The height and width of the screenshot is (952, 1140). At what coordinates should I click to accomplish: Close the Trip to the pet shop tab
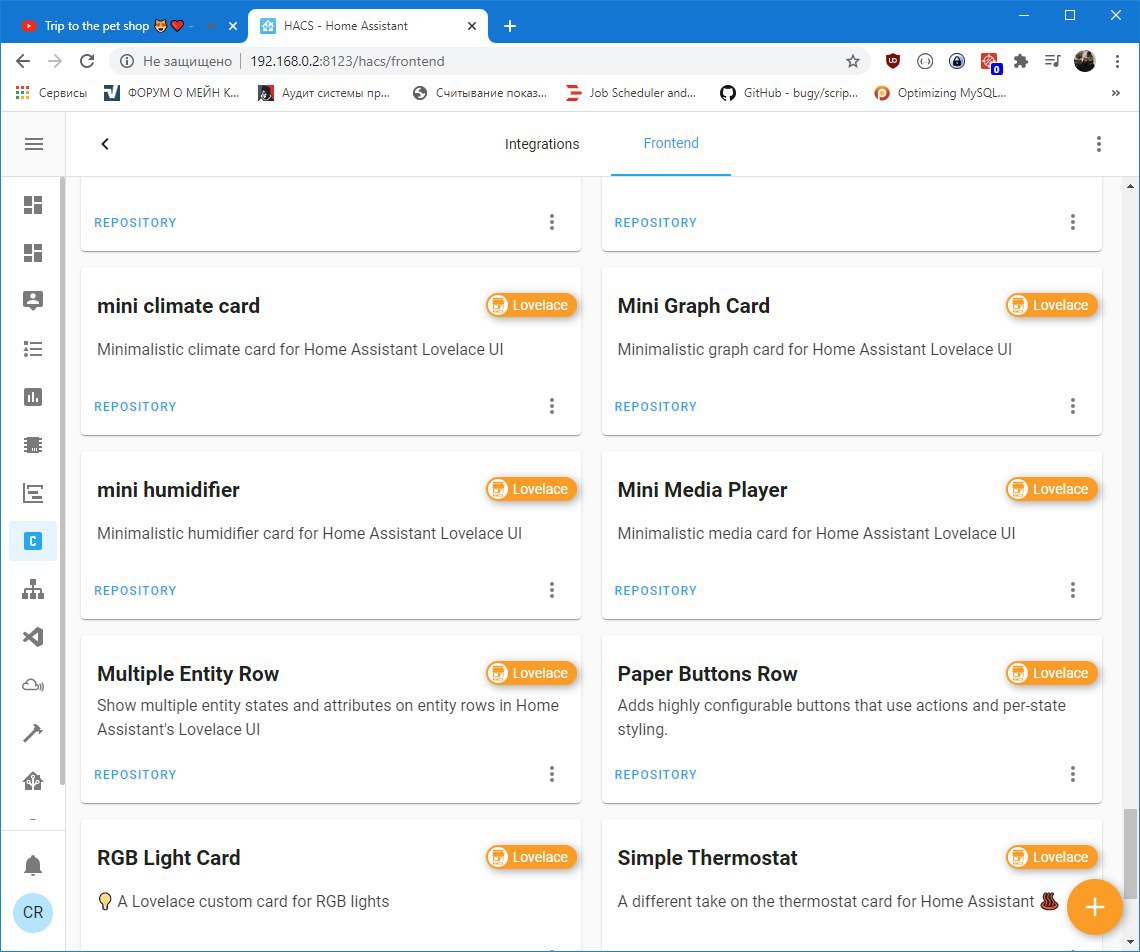coord(233,26)
